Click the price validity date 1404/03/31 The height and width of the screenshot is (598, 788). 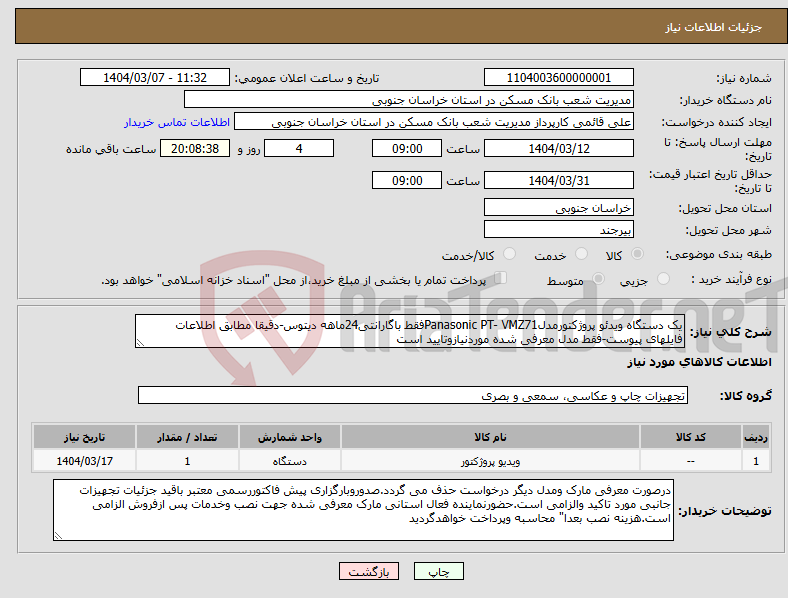tap(558, 180)
